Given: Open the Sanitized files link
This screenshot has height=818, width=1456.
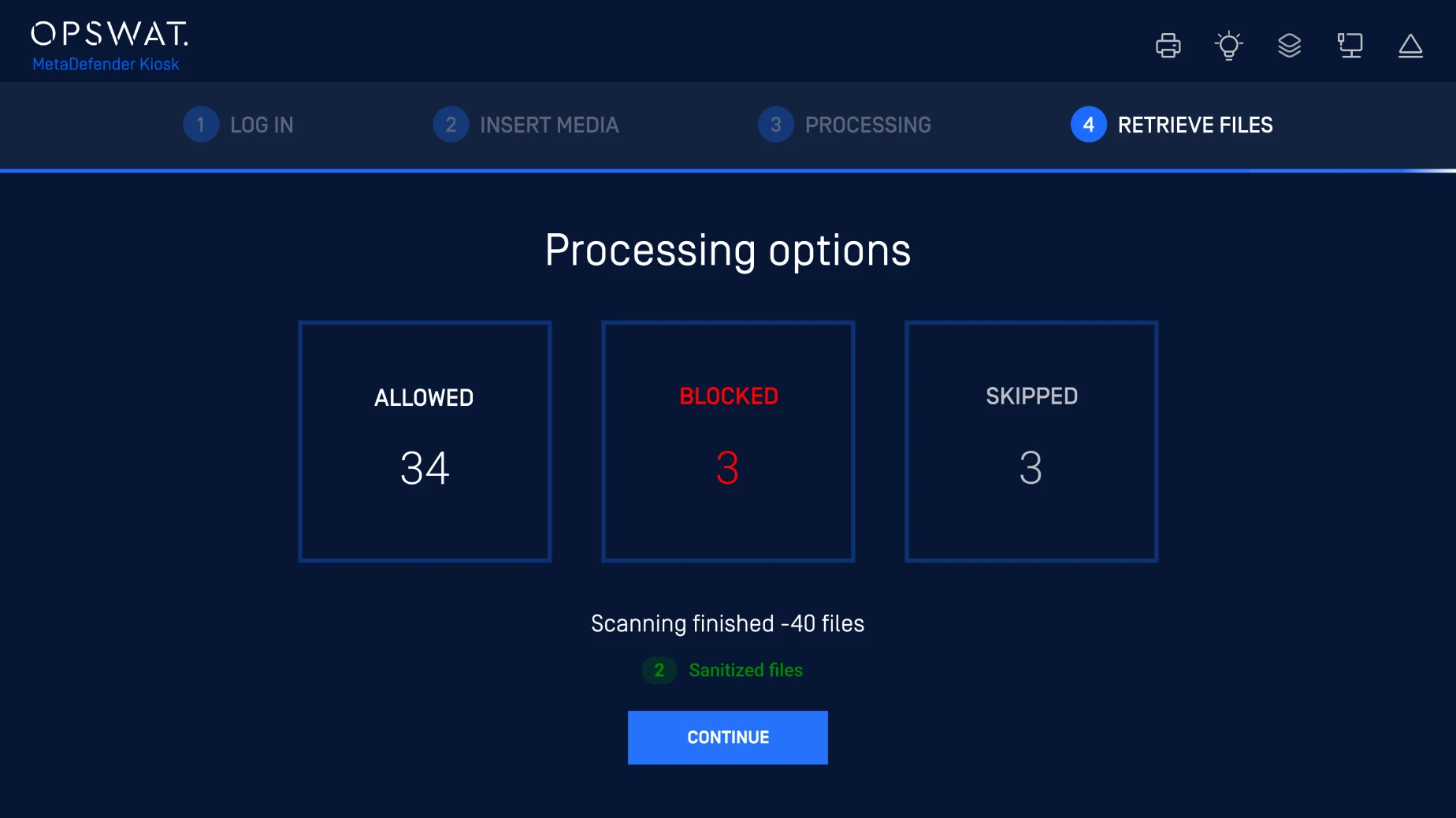Looking at the screenshot, I should (x=745, y=670).
